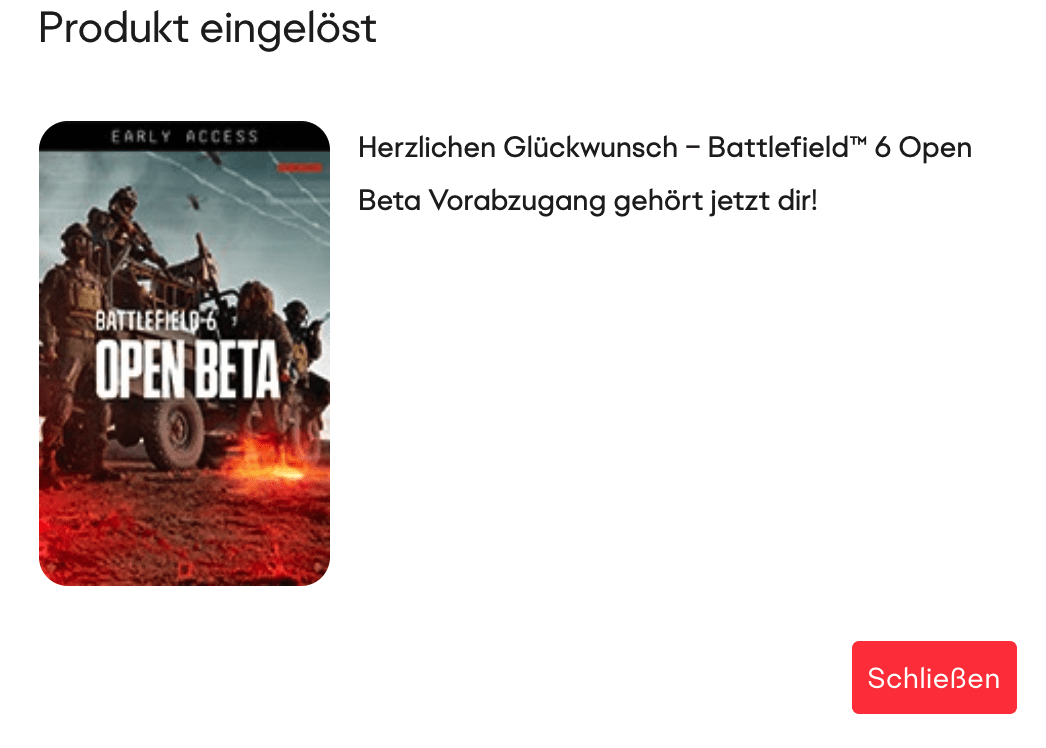Click the small red tag on the cover
The height and width of the screenshot is (748, 1046).
[300, 167]
